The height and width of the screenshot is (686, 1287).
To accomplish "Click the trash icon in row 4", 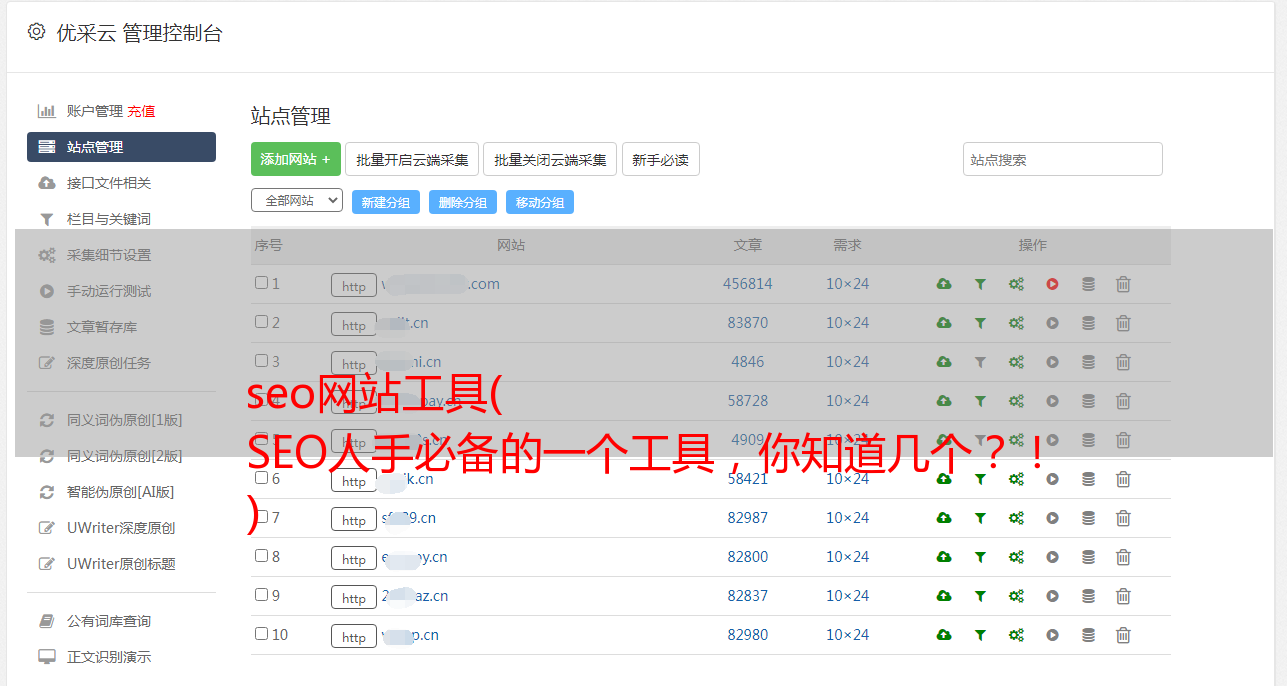I will [1123, 401].
